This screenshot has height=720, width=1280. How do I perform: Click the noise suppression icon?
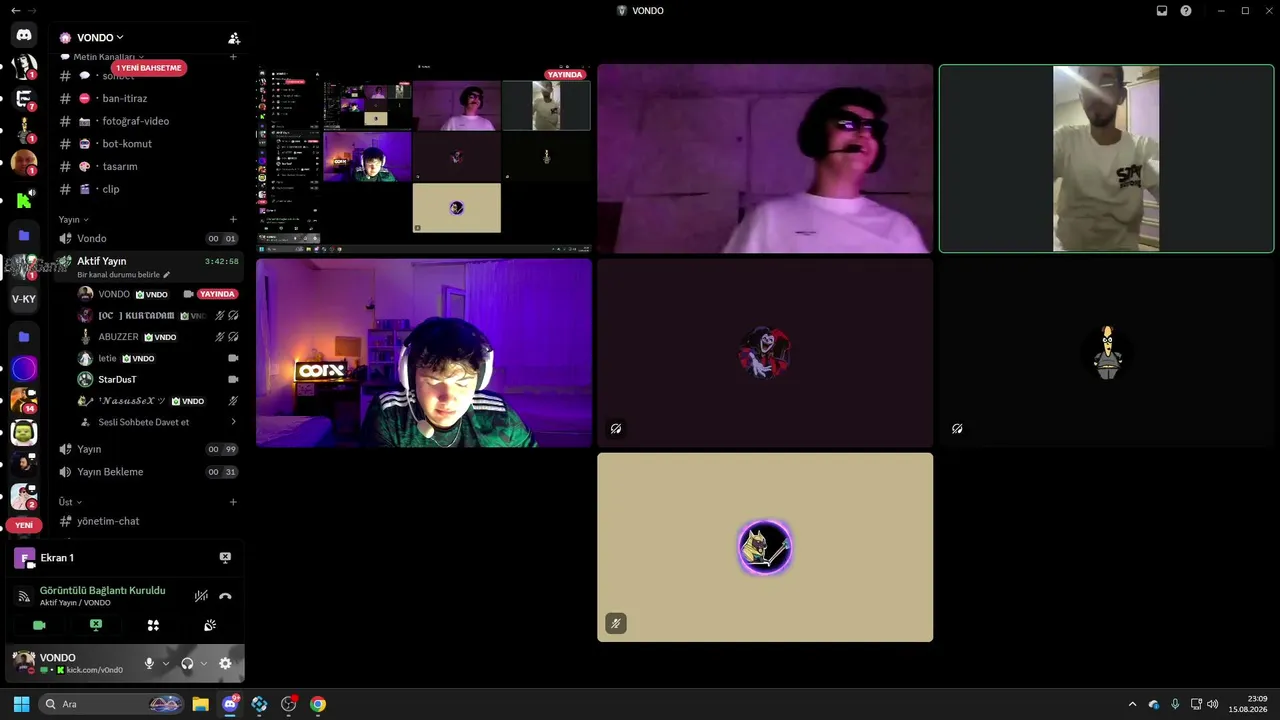click(x=201, y=596)
